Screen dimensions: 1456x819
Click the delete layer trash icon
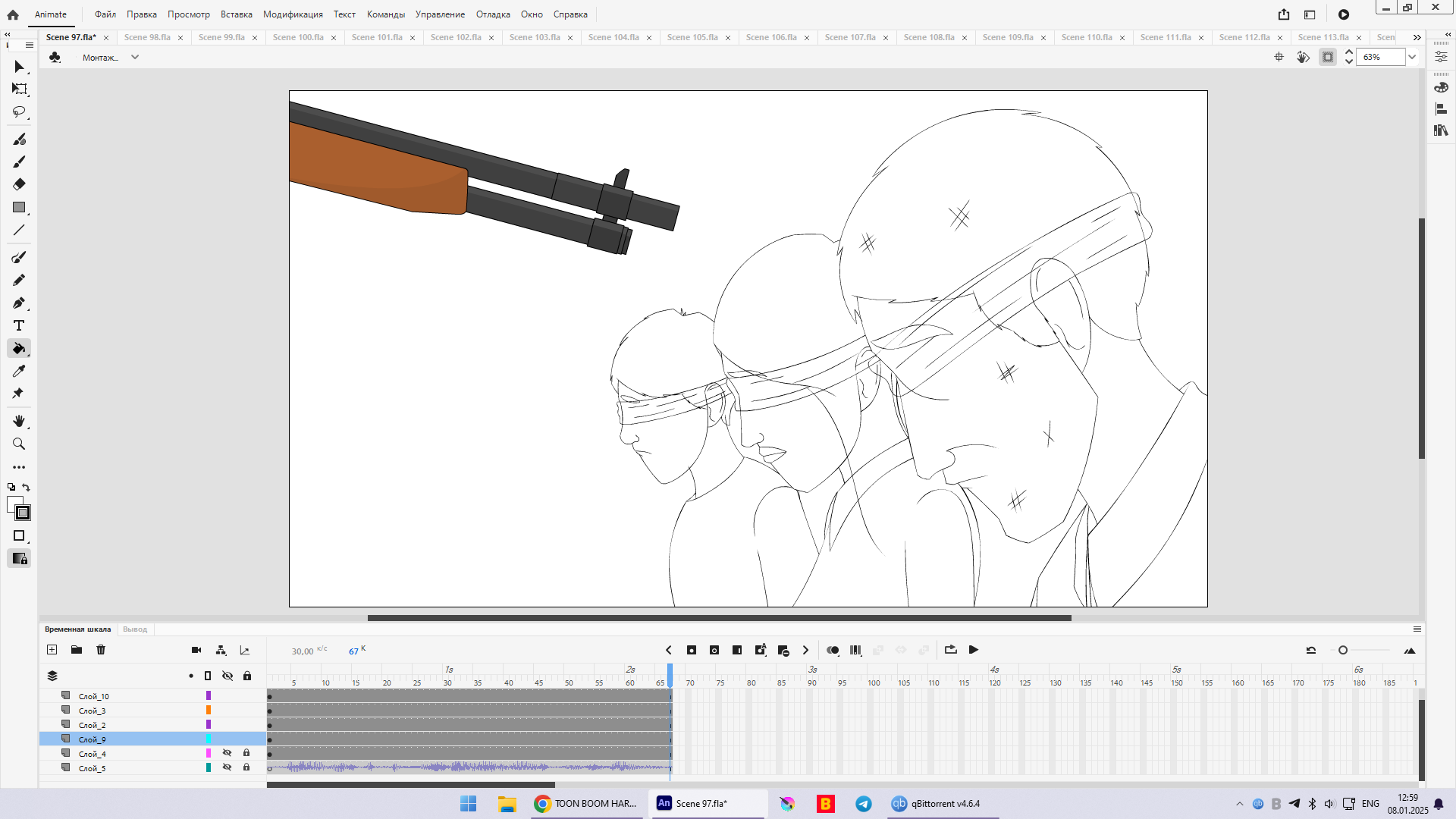tap(101, 650)
